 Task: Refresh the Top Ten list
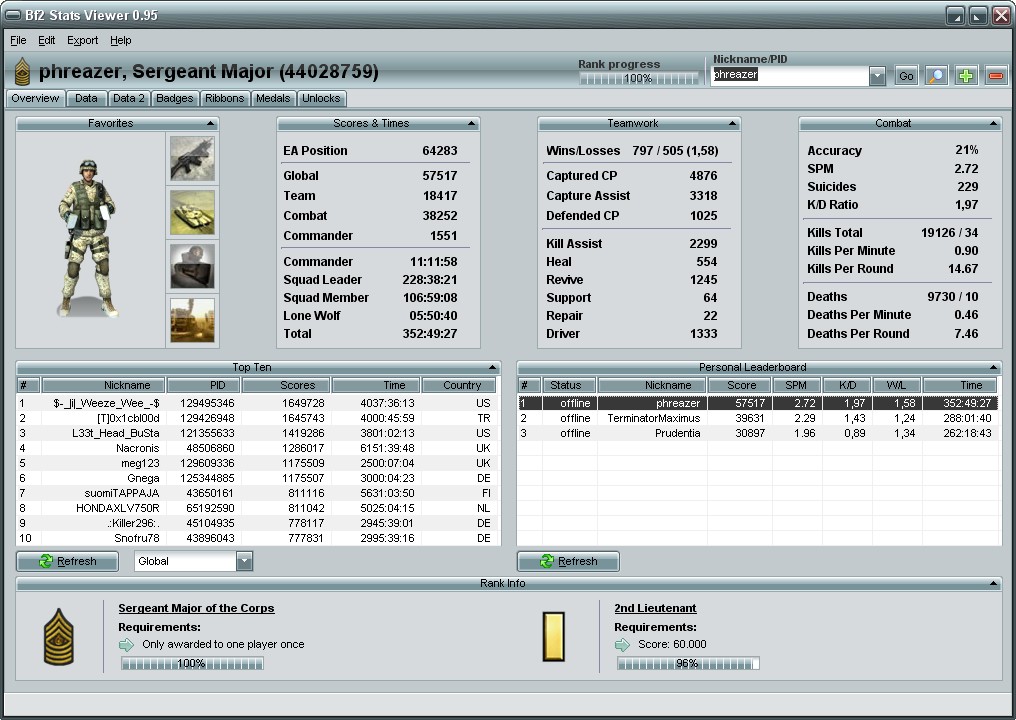point(67,561)
